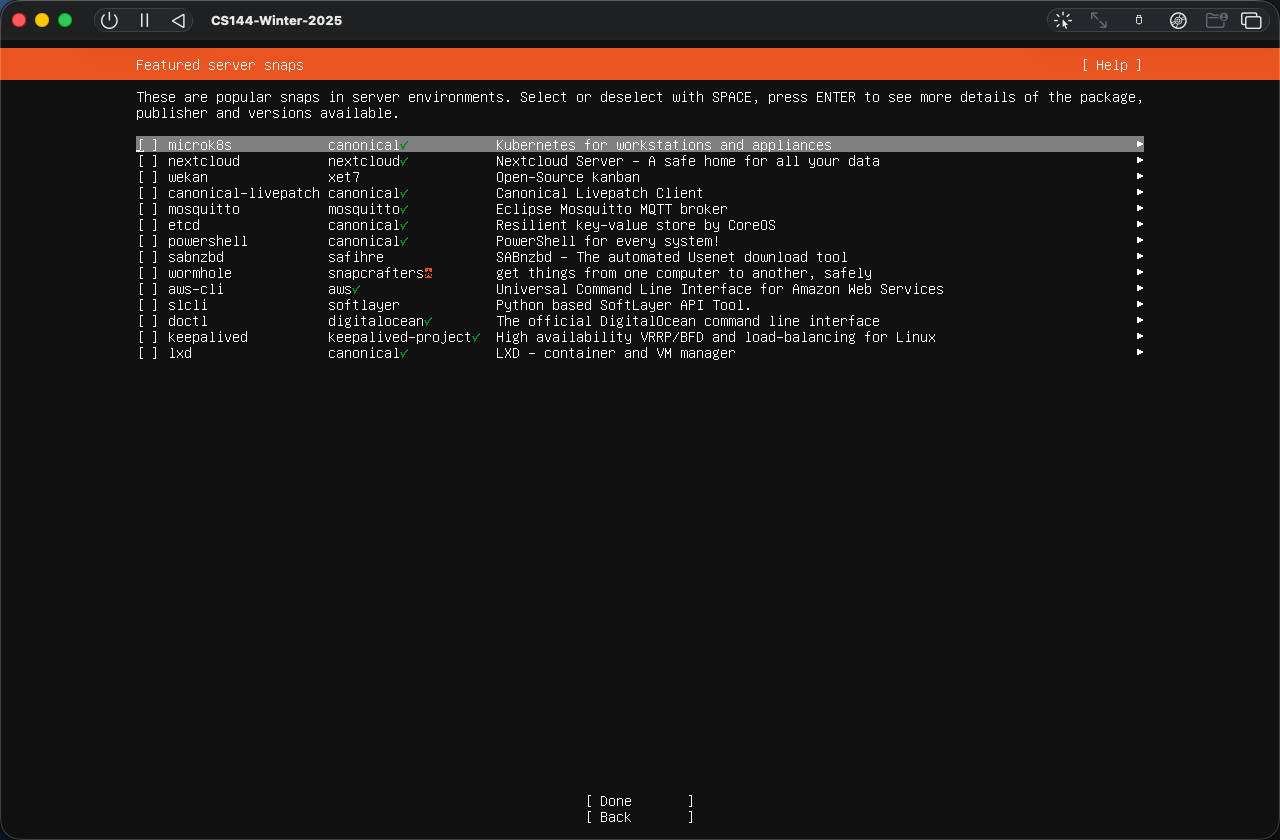Show details arrow for canonical-livepatch
The image size is (1280, 840).
[x=1140, y=193]
